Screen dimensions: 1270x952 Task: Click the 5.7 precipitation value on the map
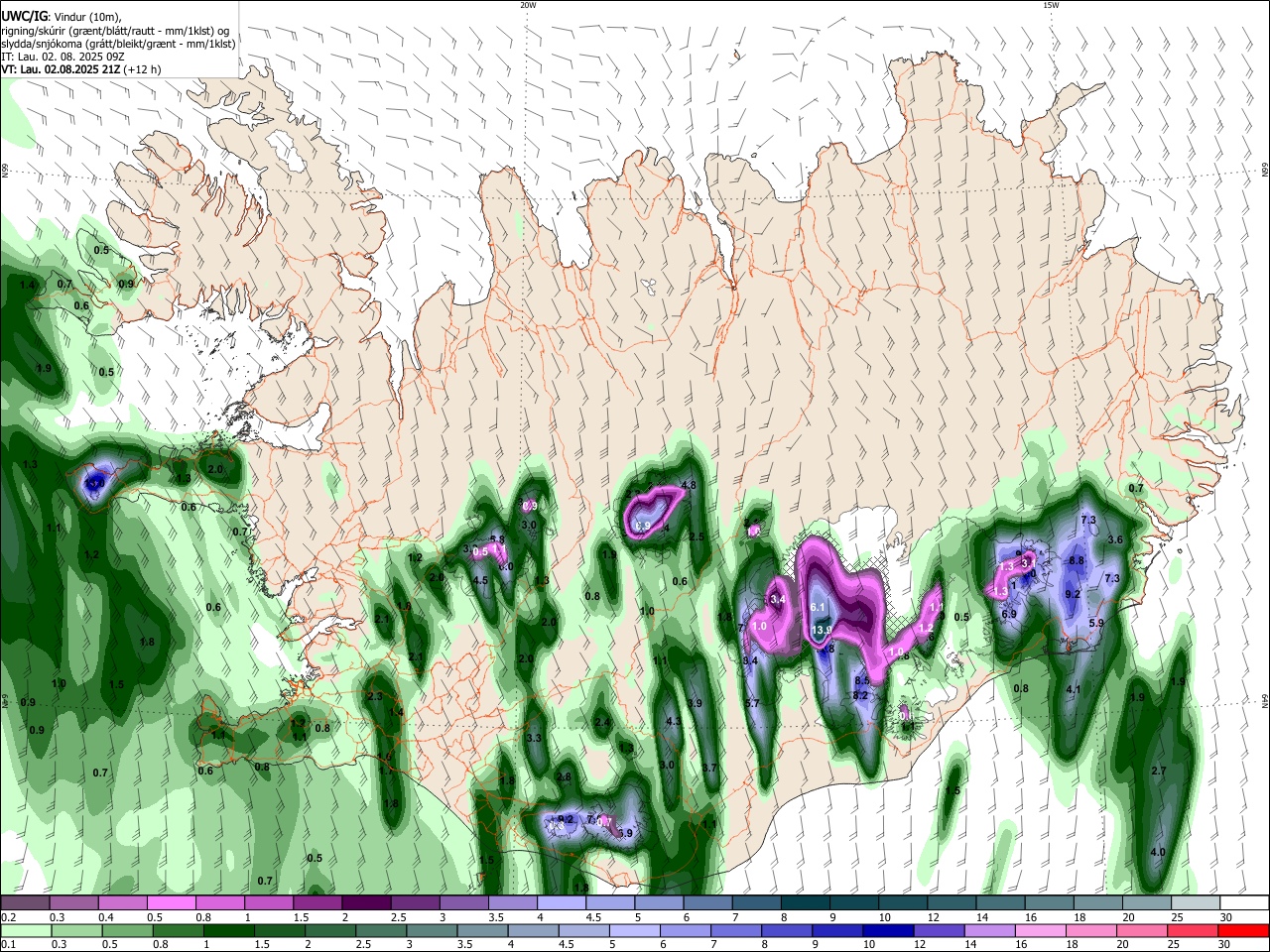(x=752, y=703)
